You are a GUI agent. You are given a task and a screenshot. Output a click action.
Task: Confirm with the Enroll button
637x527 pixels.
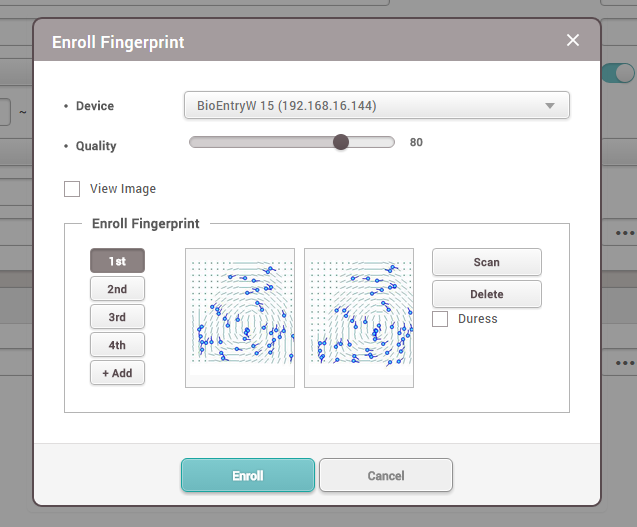pyautogui.click(x=248, y=475)
